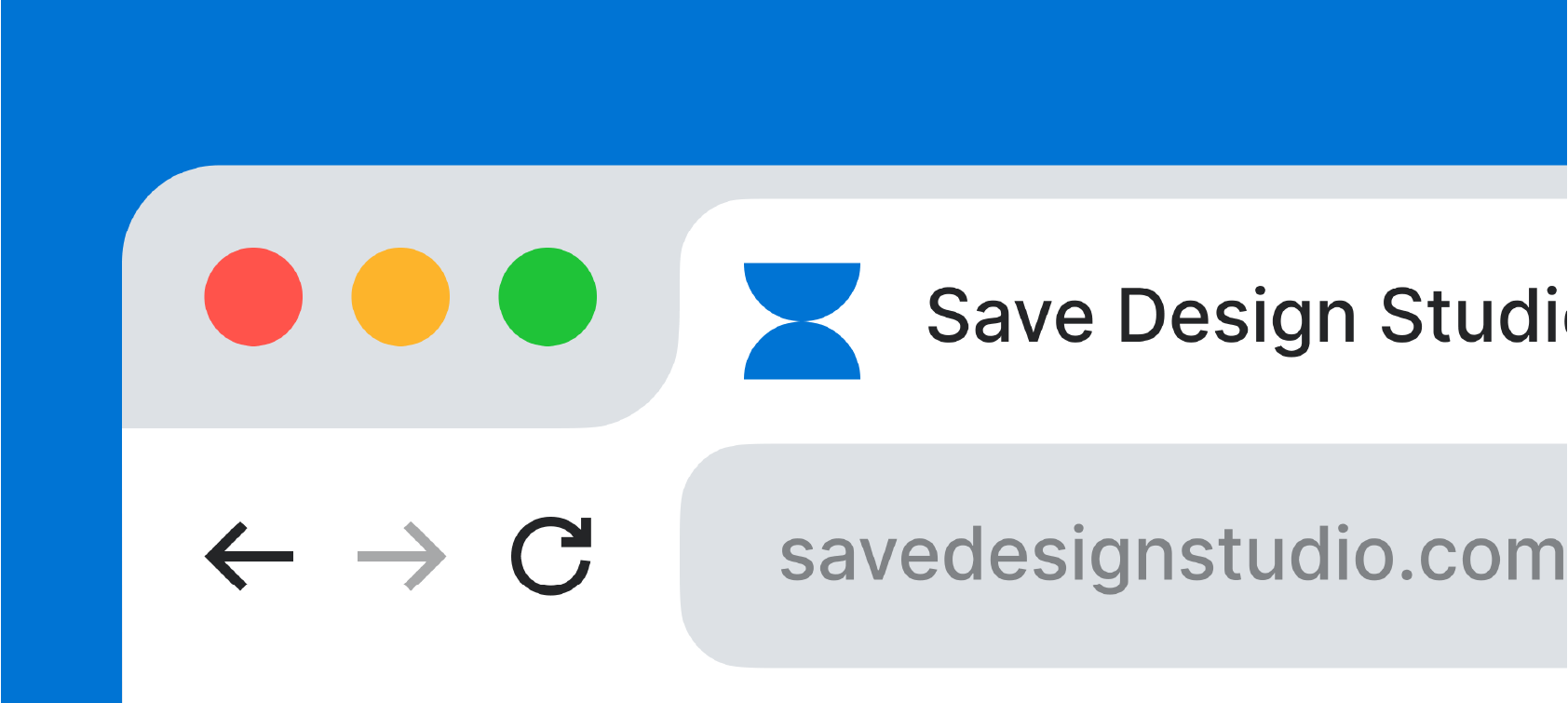Click the savedesignstudio.com URL text

click(x=1173, y=556)
